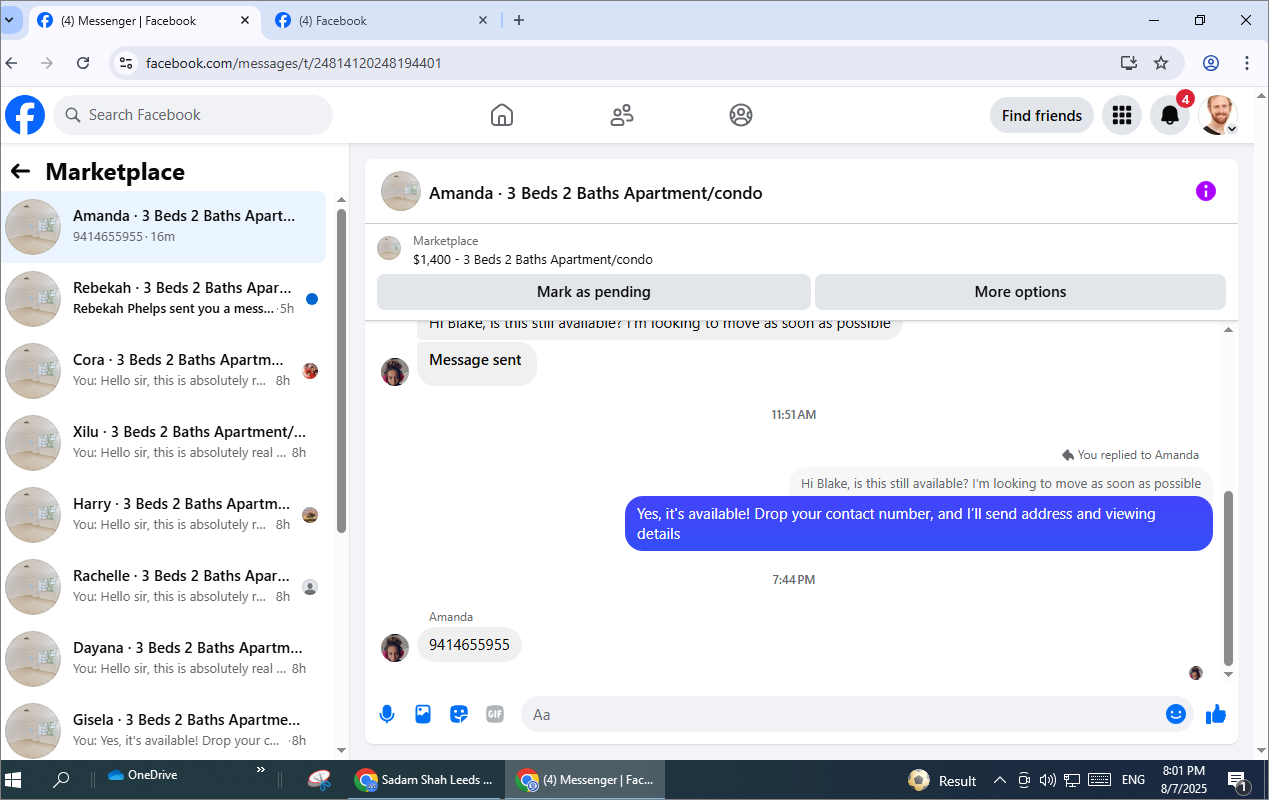Open the volume speaker tray icon
The width and height of the screenshot is (1269, 800).
coord(1047,780)
